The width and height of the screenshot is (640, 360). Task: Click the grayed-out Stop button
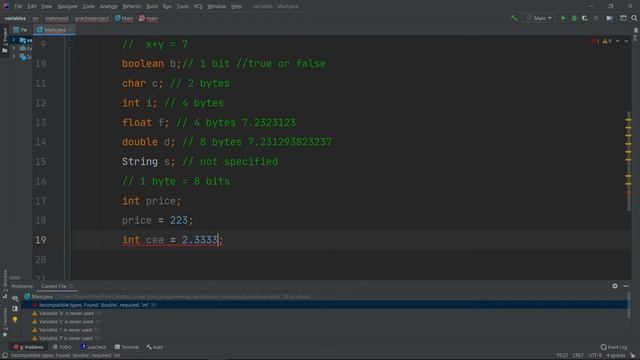[x=596, y=18]
